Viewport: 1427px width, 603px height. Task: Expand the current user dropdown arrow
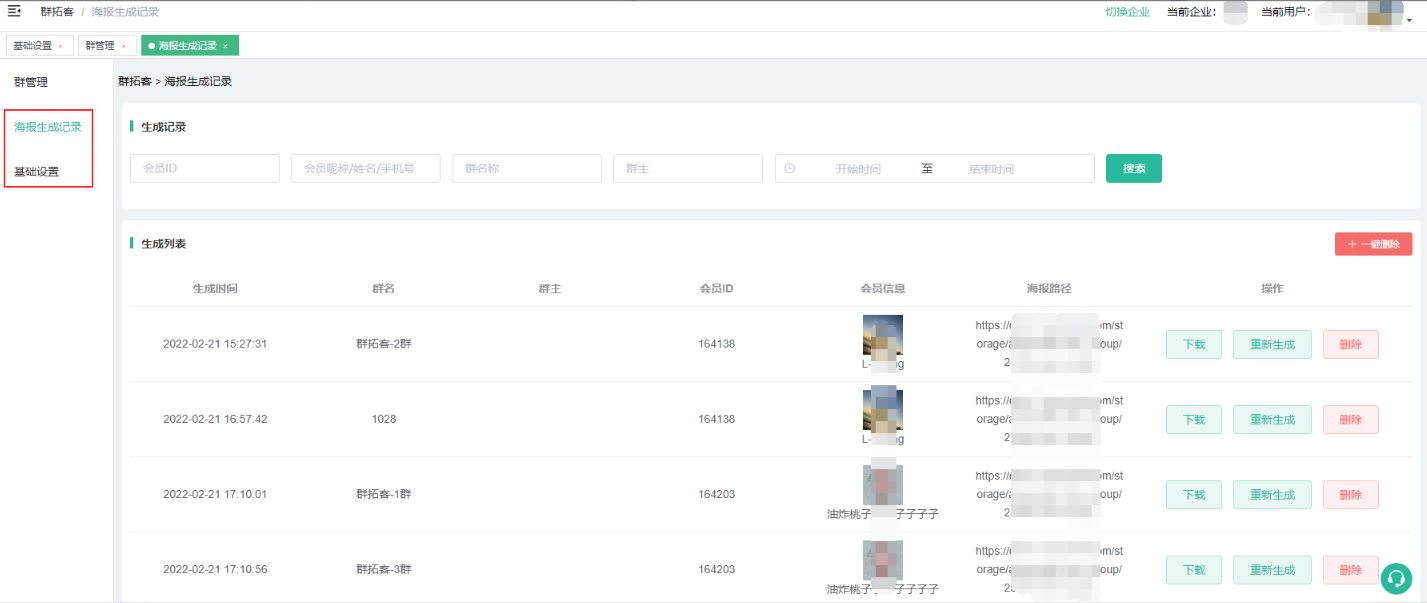[x=1409, y=19]
